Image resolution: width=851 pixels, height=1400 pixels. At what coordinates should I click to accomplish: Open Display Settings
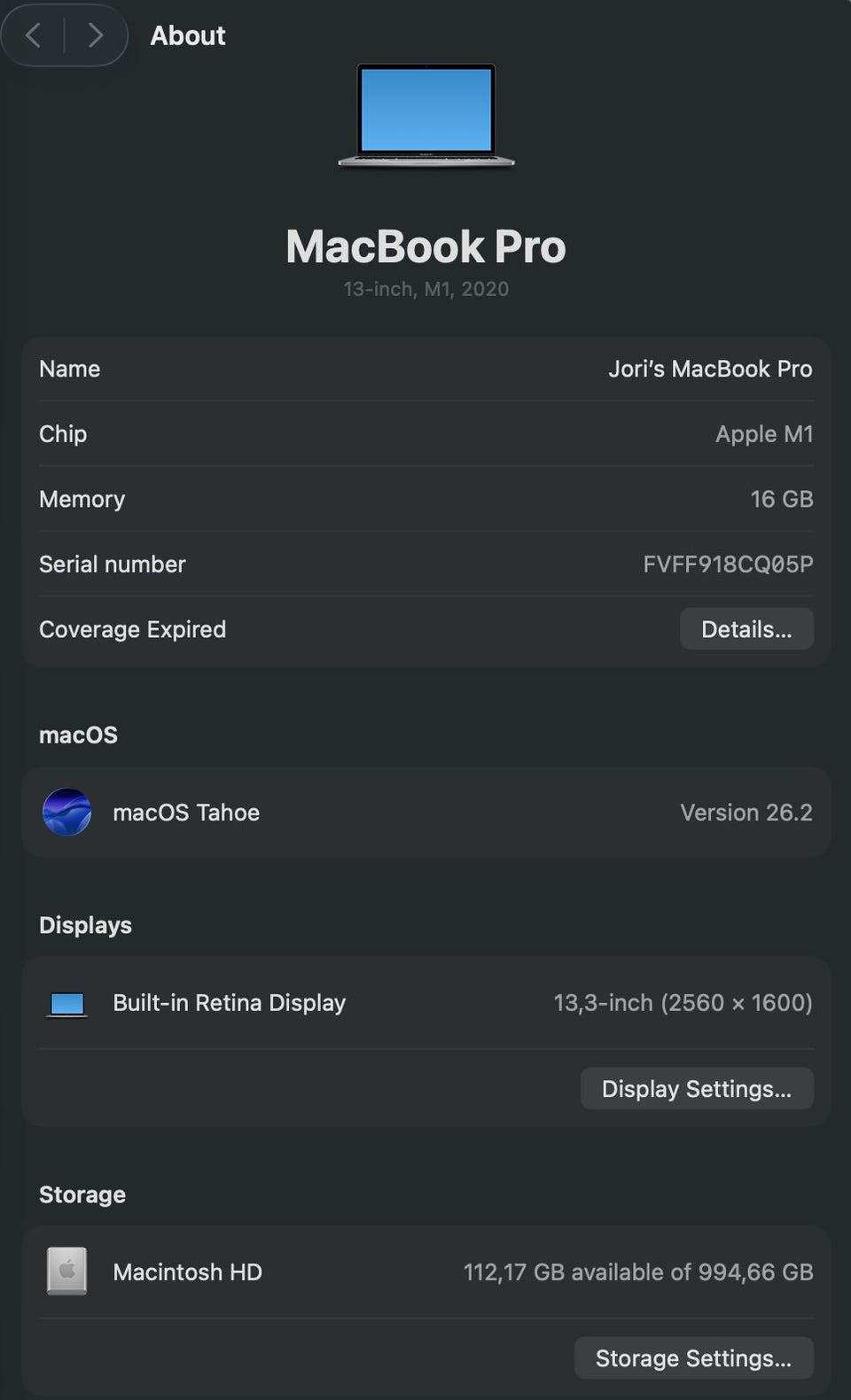(x=697, y=1088)
